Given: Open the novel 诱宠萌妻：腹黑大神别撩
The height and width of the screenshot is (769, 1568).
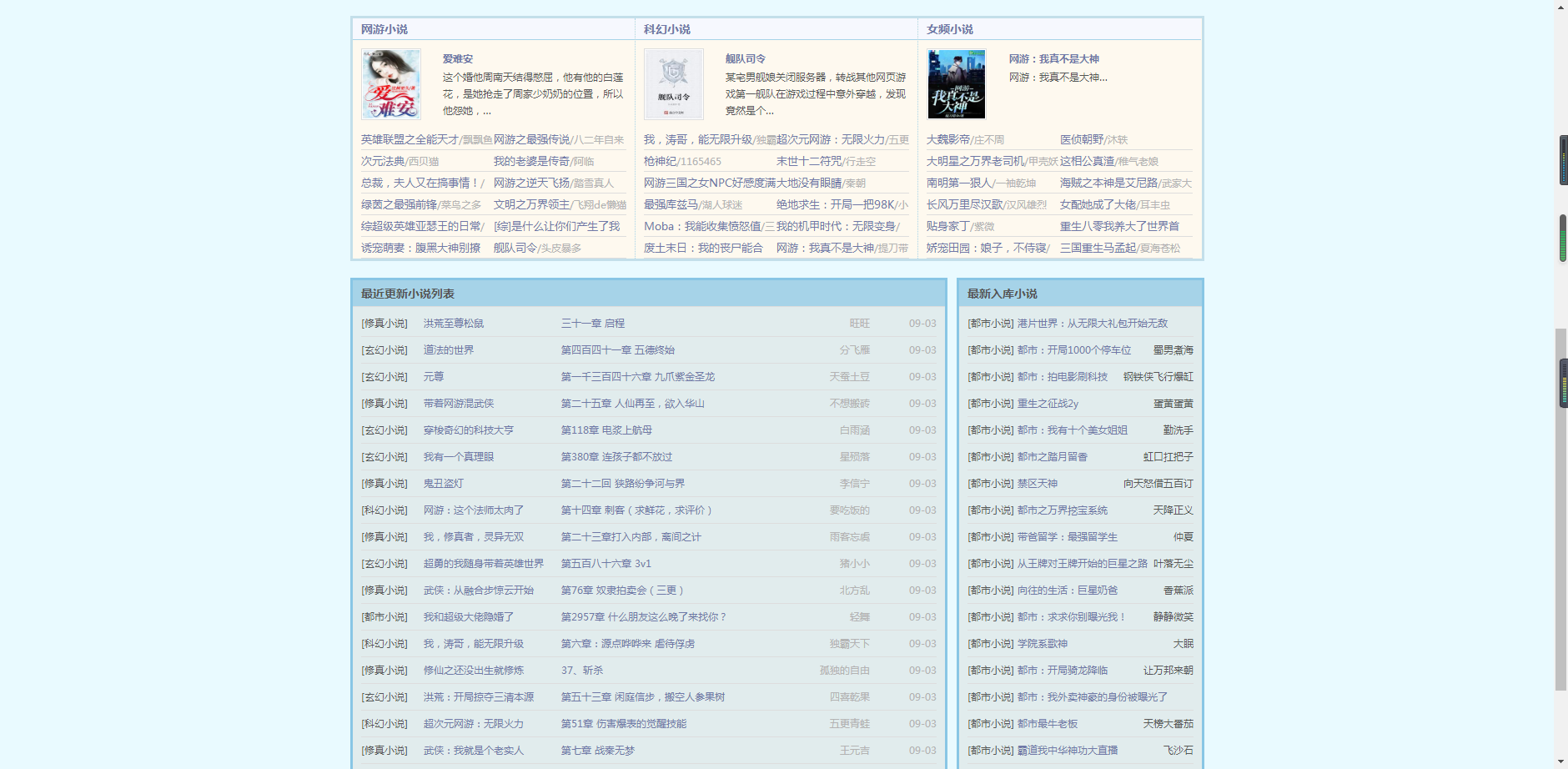Looking at the screenshot, I should pyautogui.click(x=420, y=248).
